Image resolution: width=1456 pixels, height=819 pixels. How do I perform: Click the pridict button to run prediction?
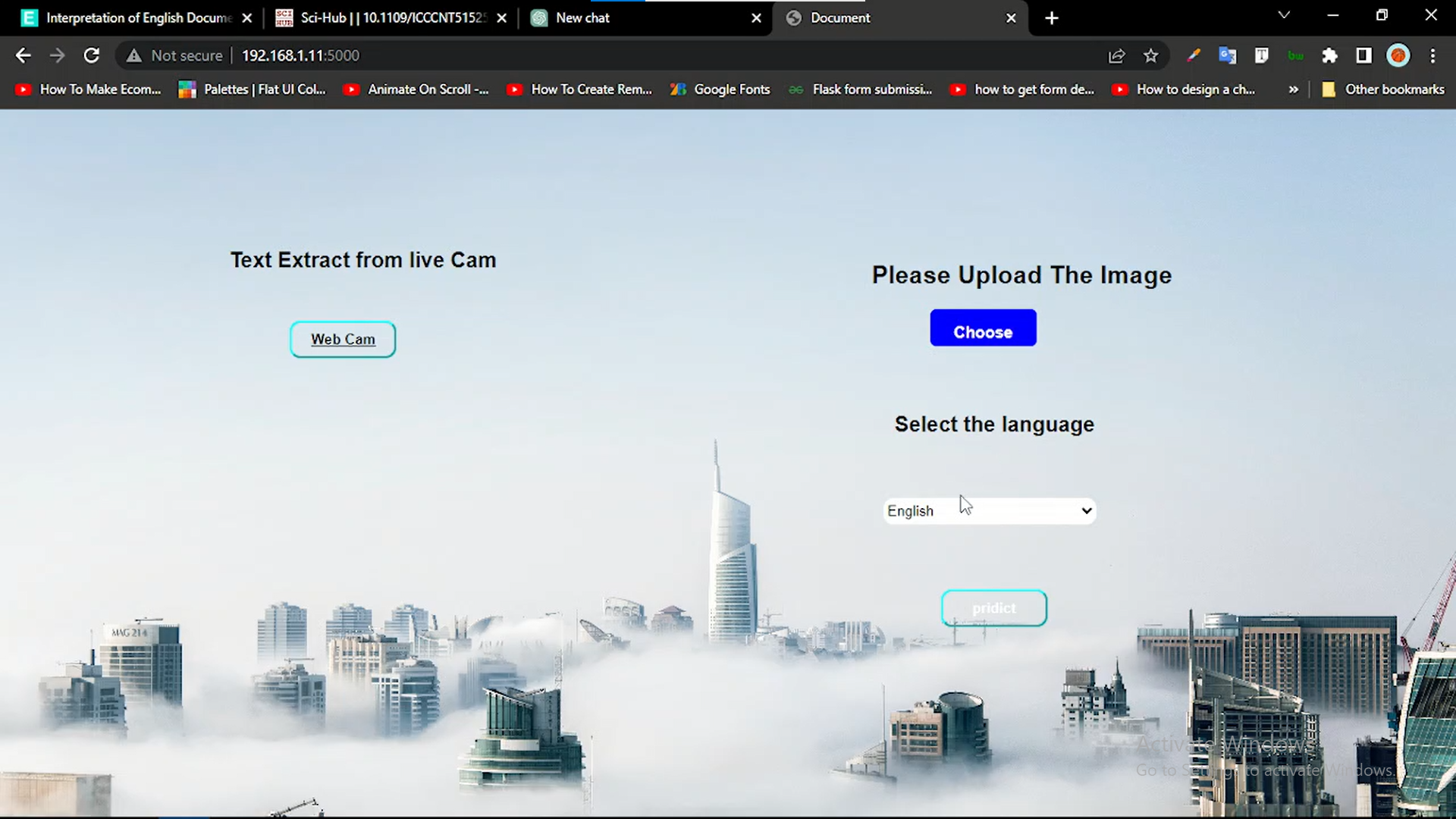point(994,608)
